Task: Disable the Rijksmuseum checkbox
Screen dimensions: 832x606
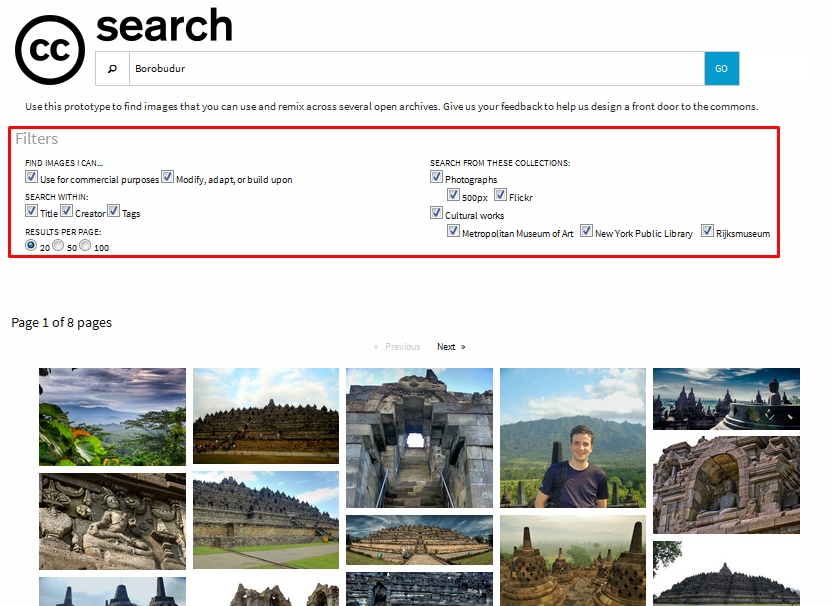Action: pos(708,231)
